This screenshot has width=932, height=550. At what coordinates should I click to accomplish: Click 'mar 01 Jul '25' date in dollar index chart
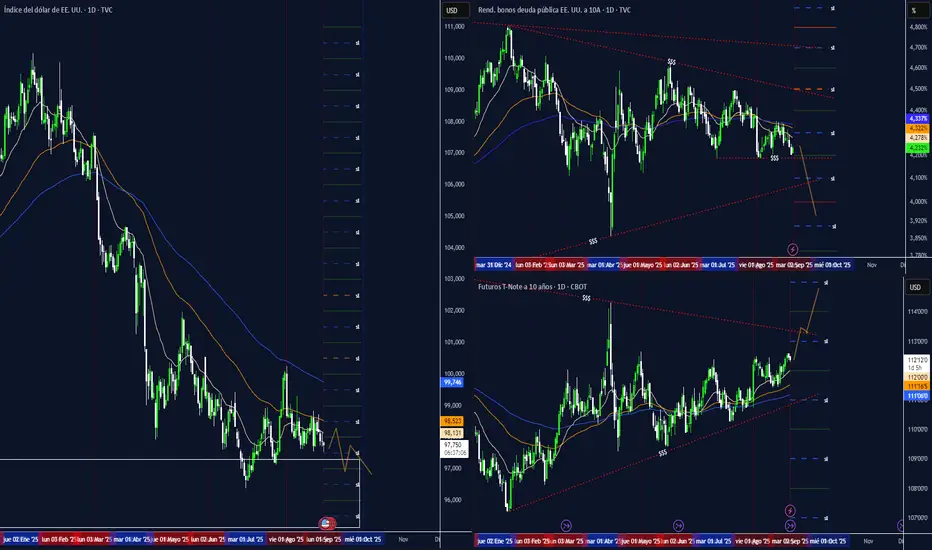pos(246,539)
